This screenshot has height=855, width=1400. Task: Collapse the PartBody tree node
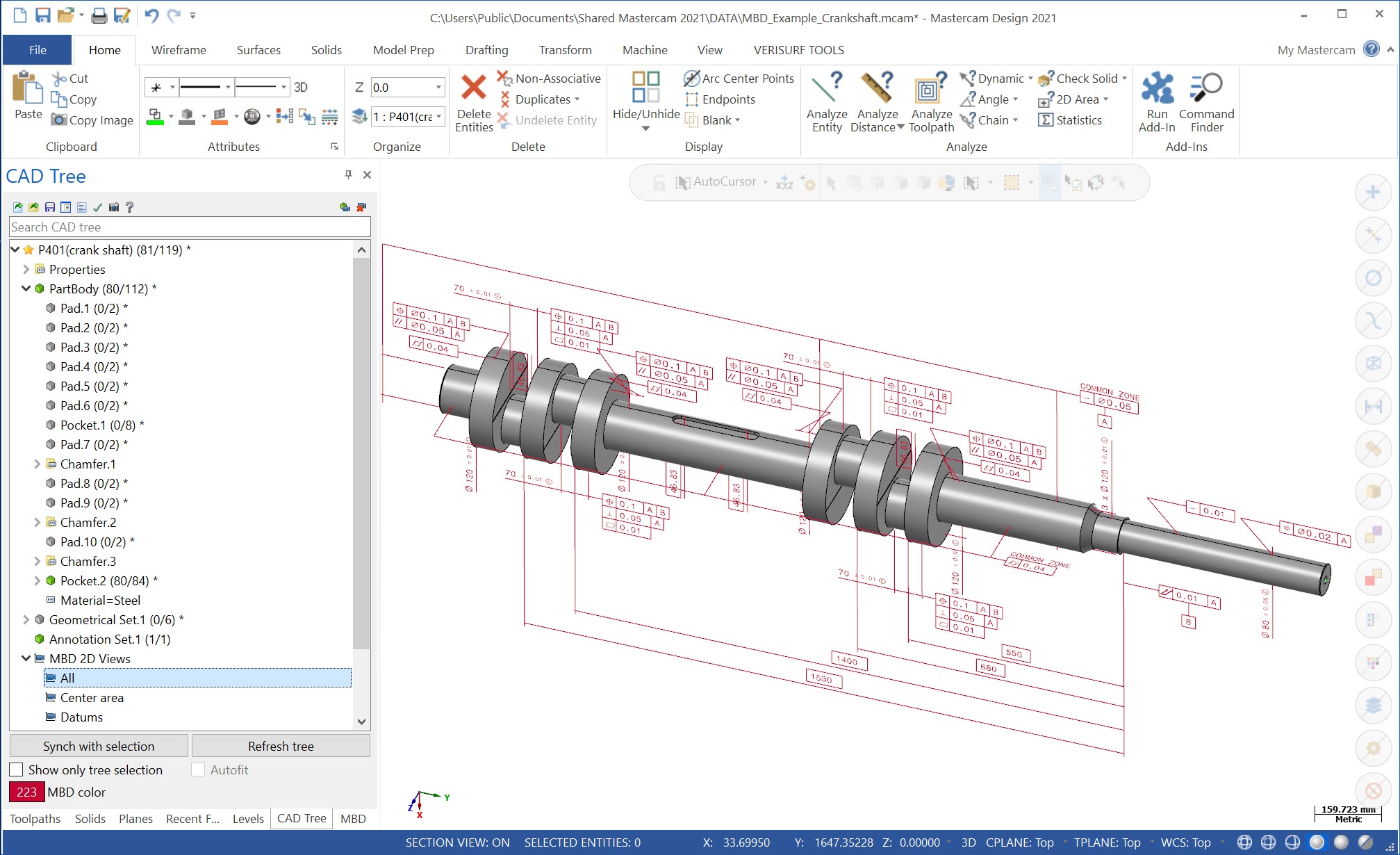pyautogui.click(x=26, y=288)
